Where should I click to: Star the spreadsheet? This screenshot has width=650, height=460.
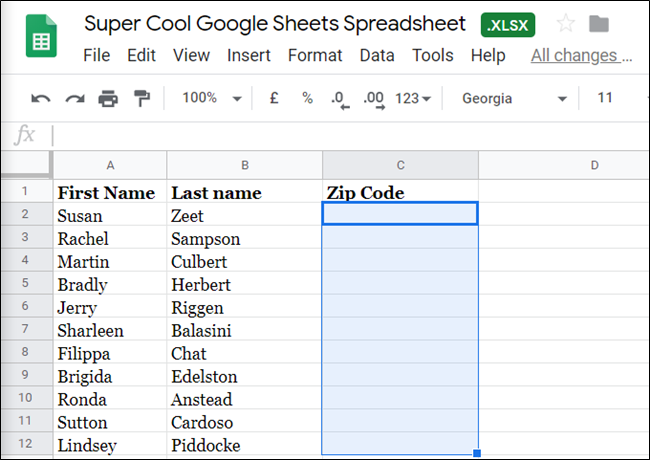[x=565, y=24]
